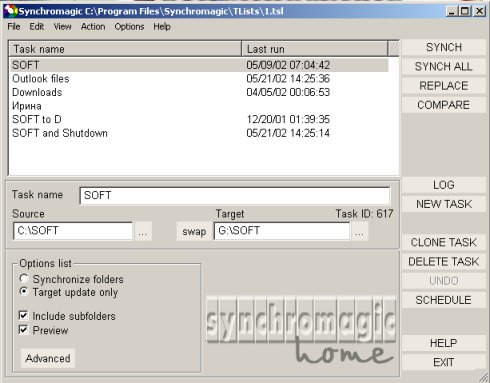Click the 04/05/02 00:06:53 last run value

288,92
